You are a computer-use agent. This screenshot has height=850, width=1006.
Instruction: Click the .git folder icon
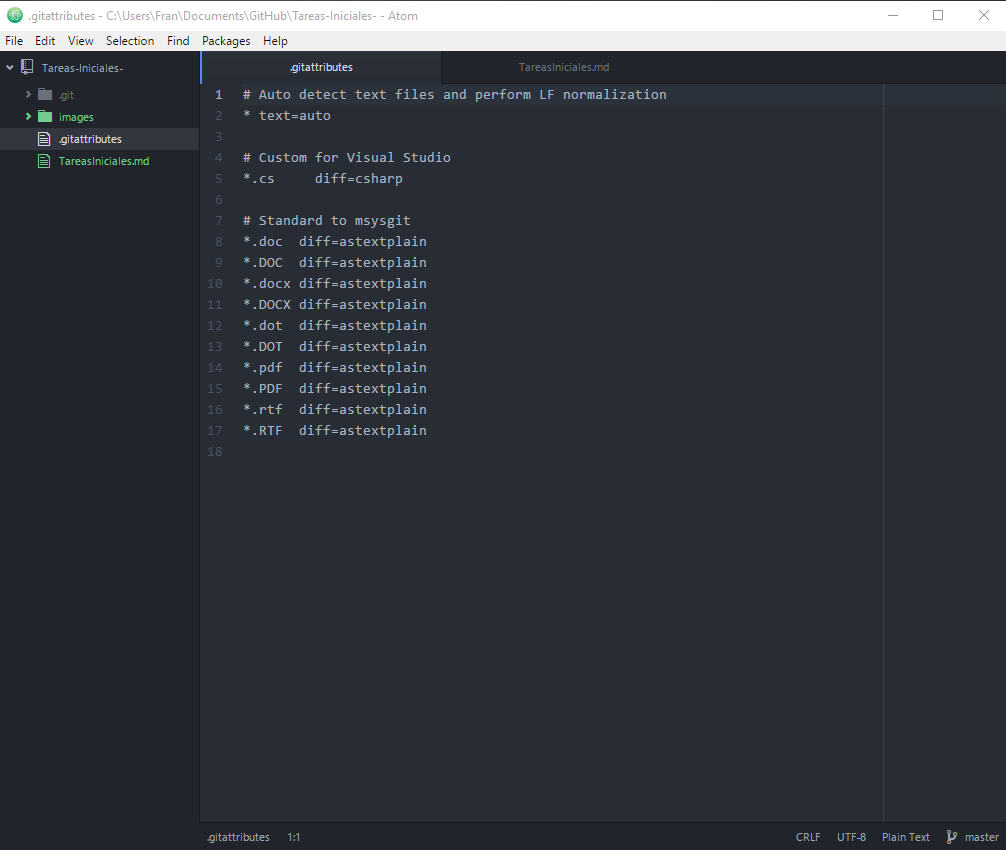(x=45, y=95)
